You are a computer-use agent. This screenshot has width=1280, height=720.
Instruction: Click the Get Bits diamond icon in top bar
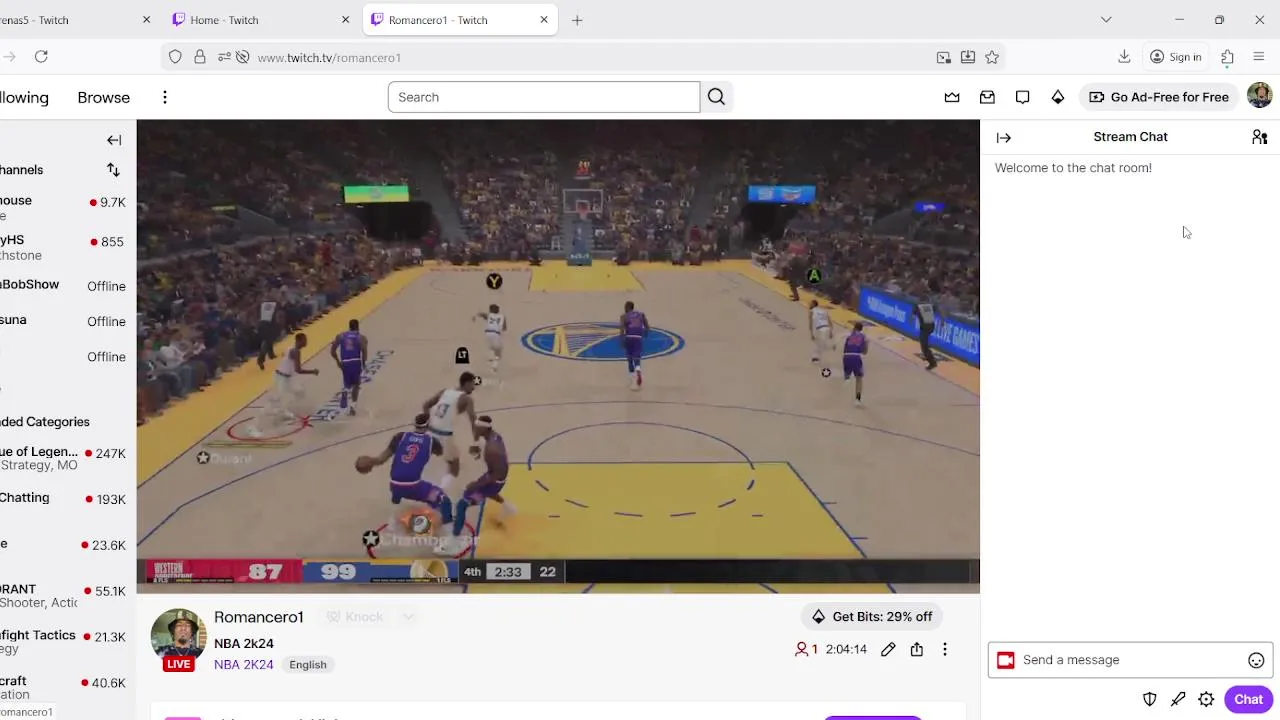pos(1057,97)
